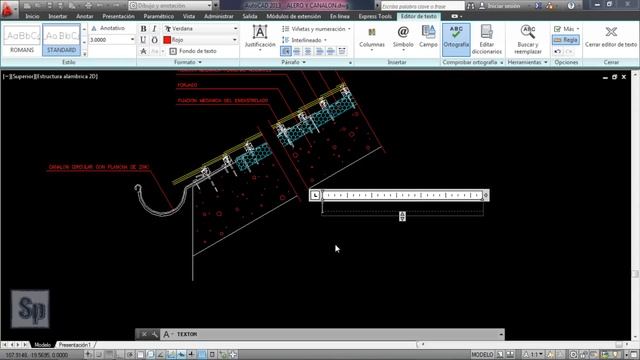
Task: Open the Rojo text color dropdown
Action: (x=235, y=40)
